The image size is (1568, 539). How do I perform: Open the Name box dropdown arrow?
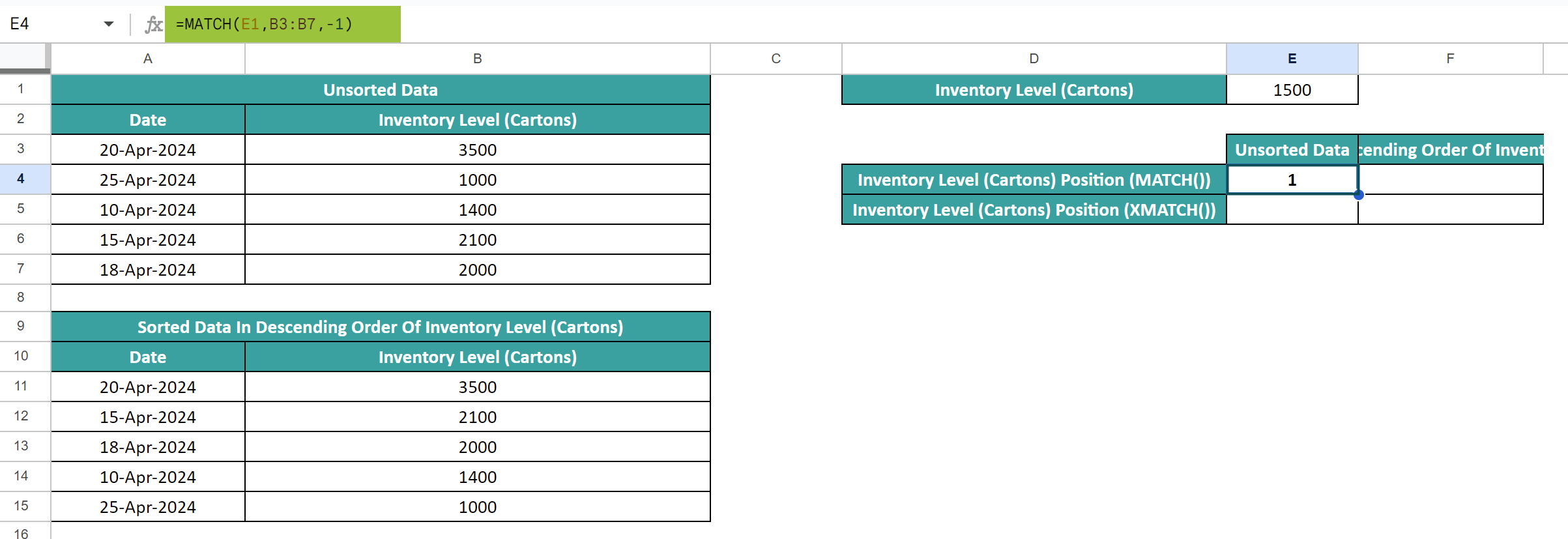[x=108, y=24]
